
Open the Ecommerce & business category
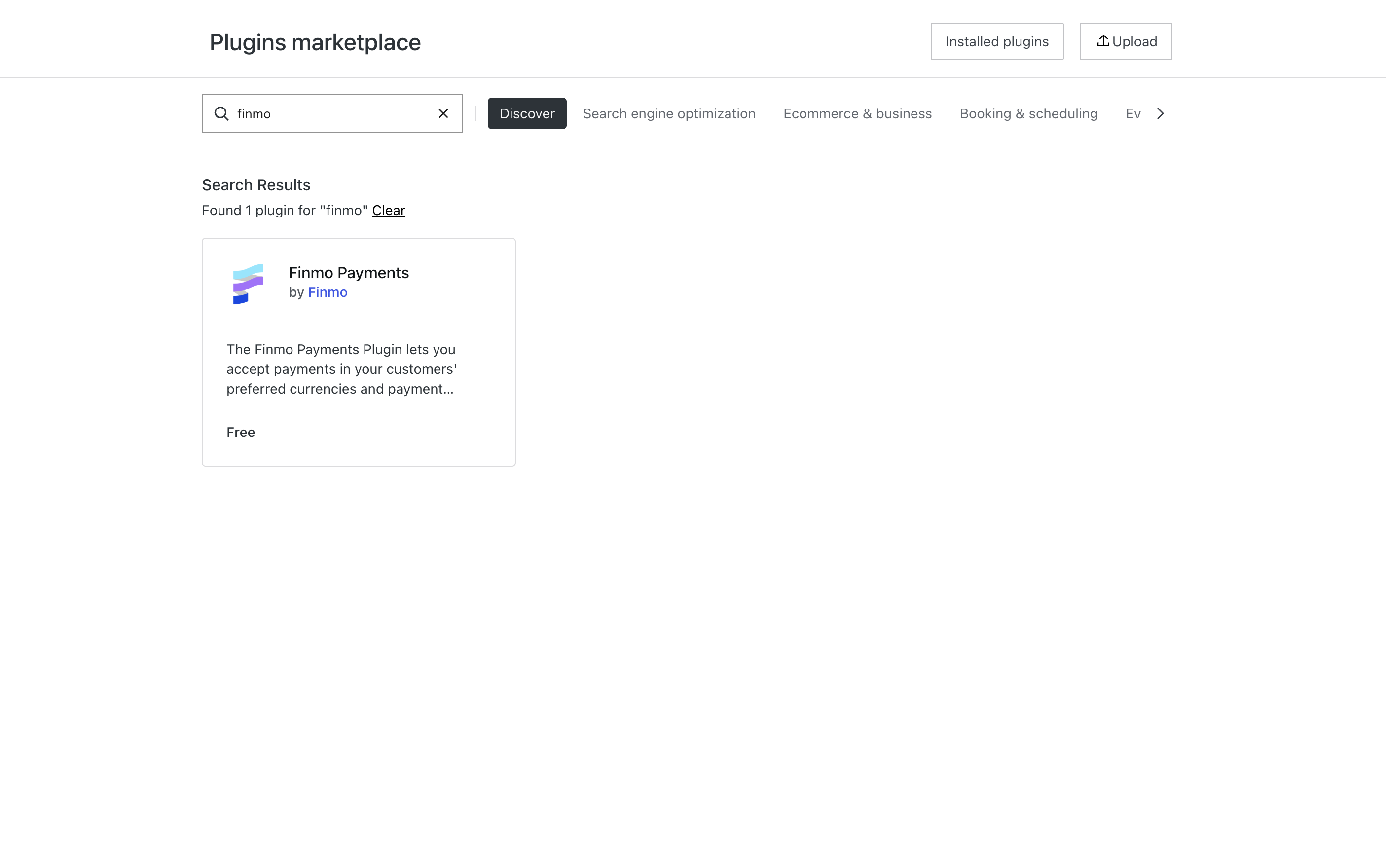click(x=857, y=113)
